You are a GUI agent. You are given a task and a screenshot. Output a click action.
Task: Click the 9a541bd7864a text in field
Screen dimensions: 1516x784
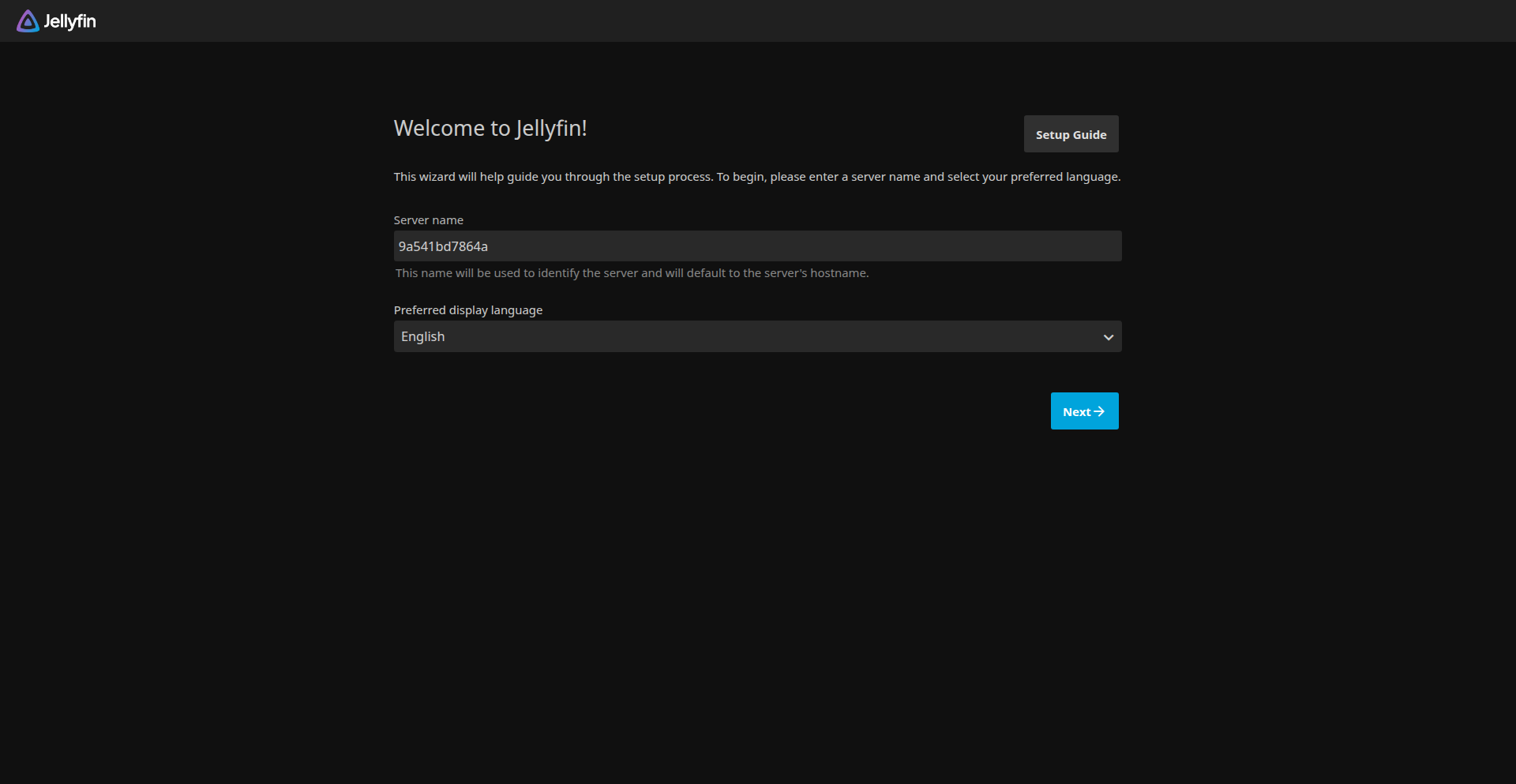443,246
